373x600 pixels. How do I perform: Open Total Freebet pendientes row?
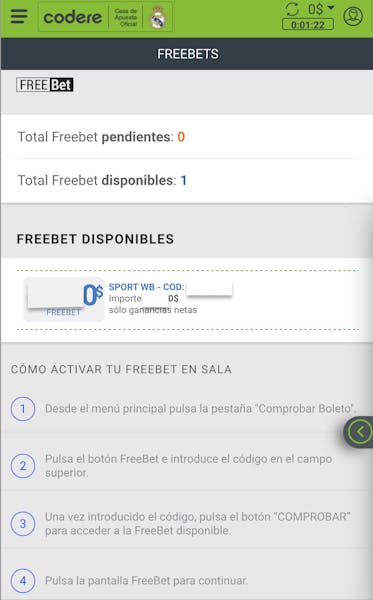point(187,137)
